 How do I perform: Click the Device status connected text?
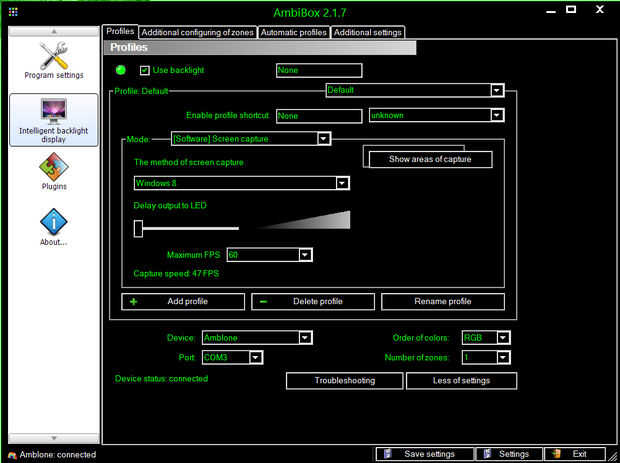[161, 379]
